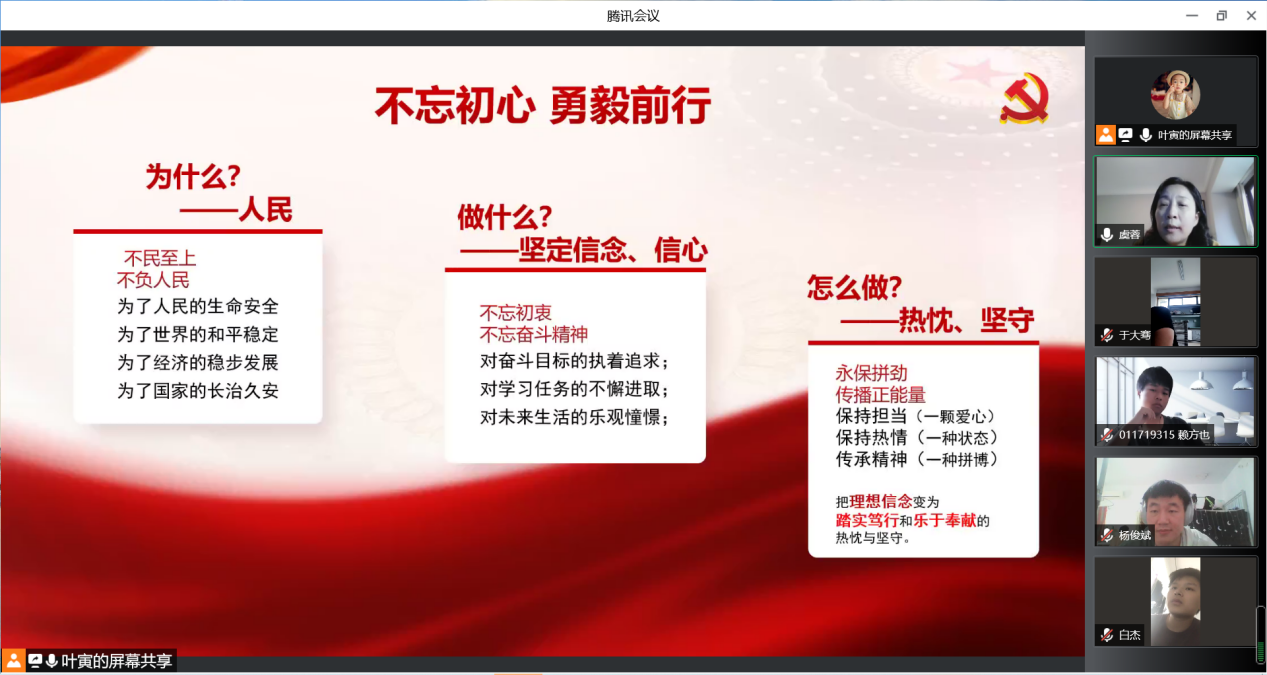1267x675 pixels.
Task: Click the 叶寅 avatar picture in top tile
Action: click(1175, 95)
